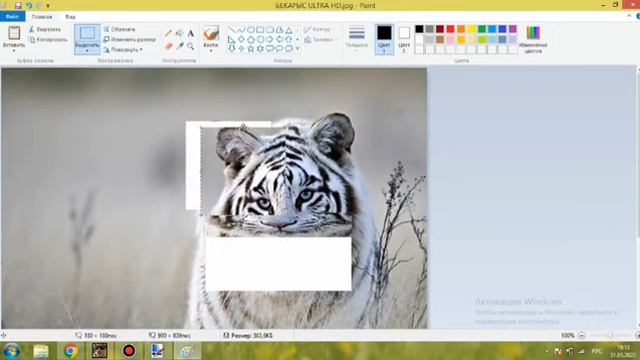Choose the Up arrow shape

pos(289,40)
